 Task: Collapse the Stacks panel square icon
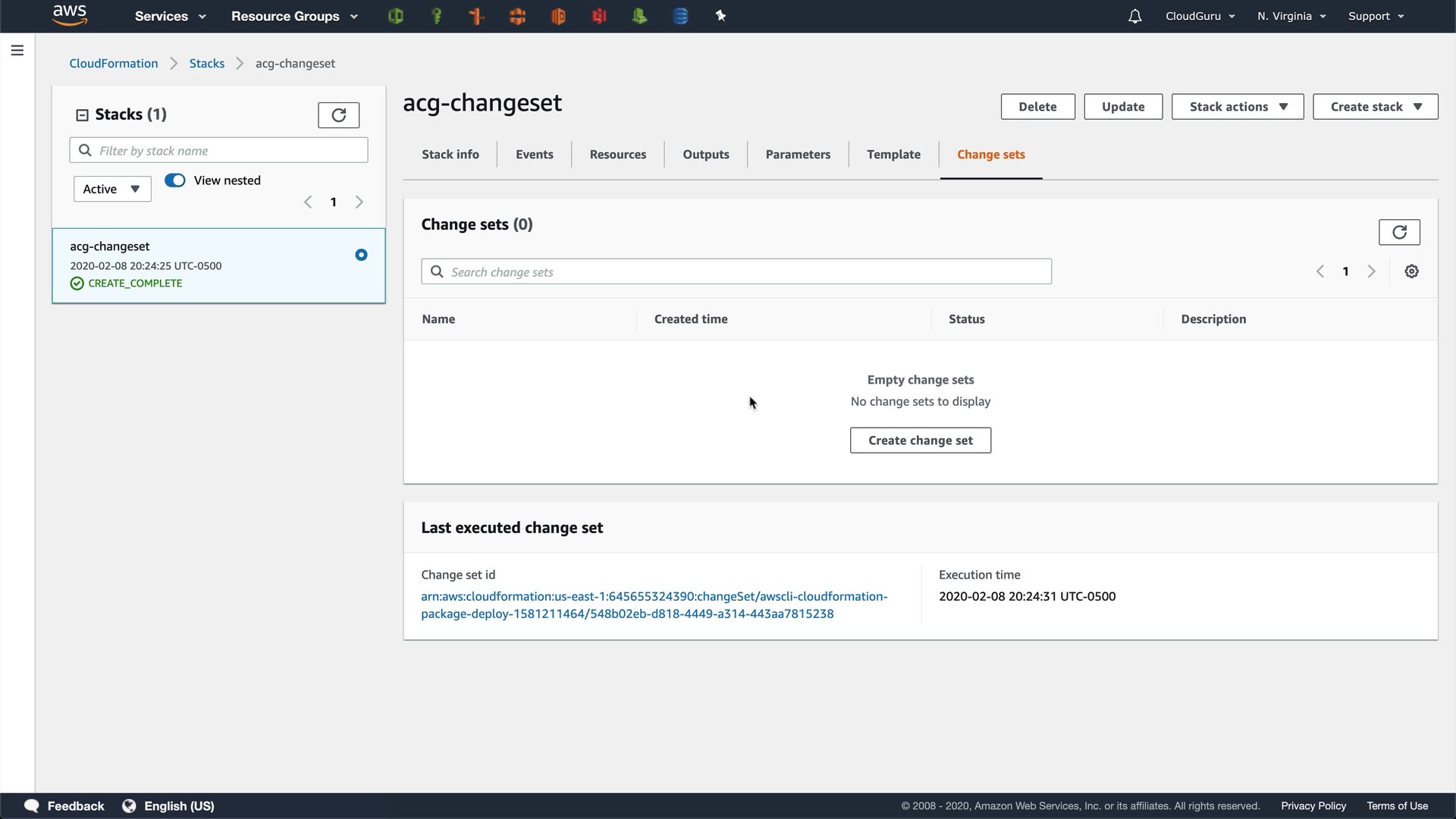click(x=82, y=115)
